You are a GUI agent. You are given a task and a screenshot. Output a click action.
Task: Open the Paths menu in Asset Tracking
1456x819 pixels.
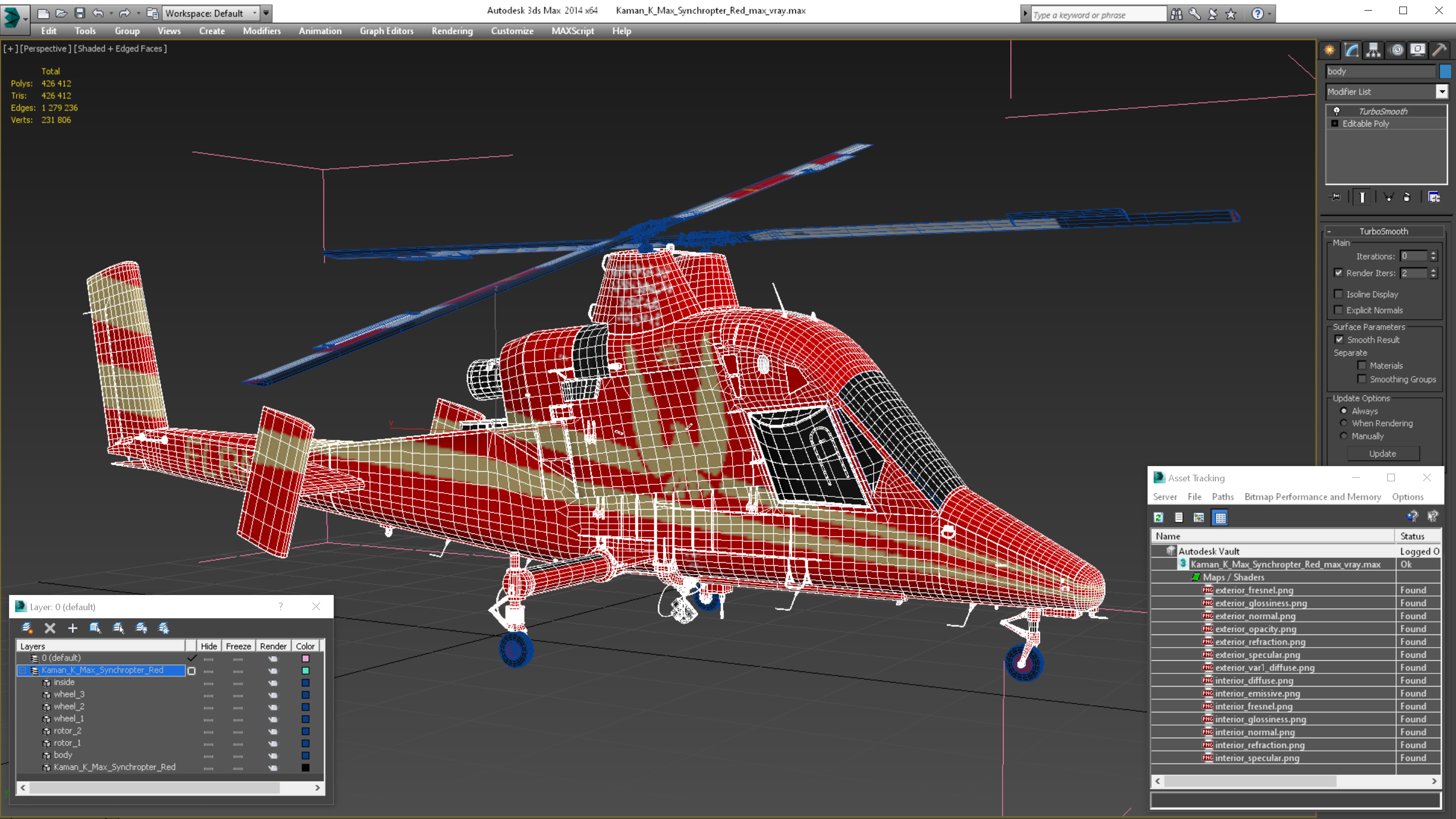tap(1222, 497)
